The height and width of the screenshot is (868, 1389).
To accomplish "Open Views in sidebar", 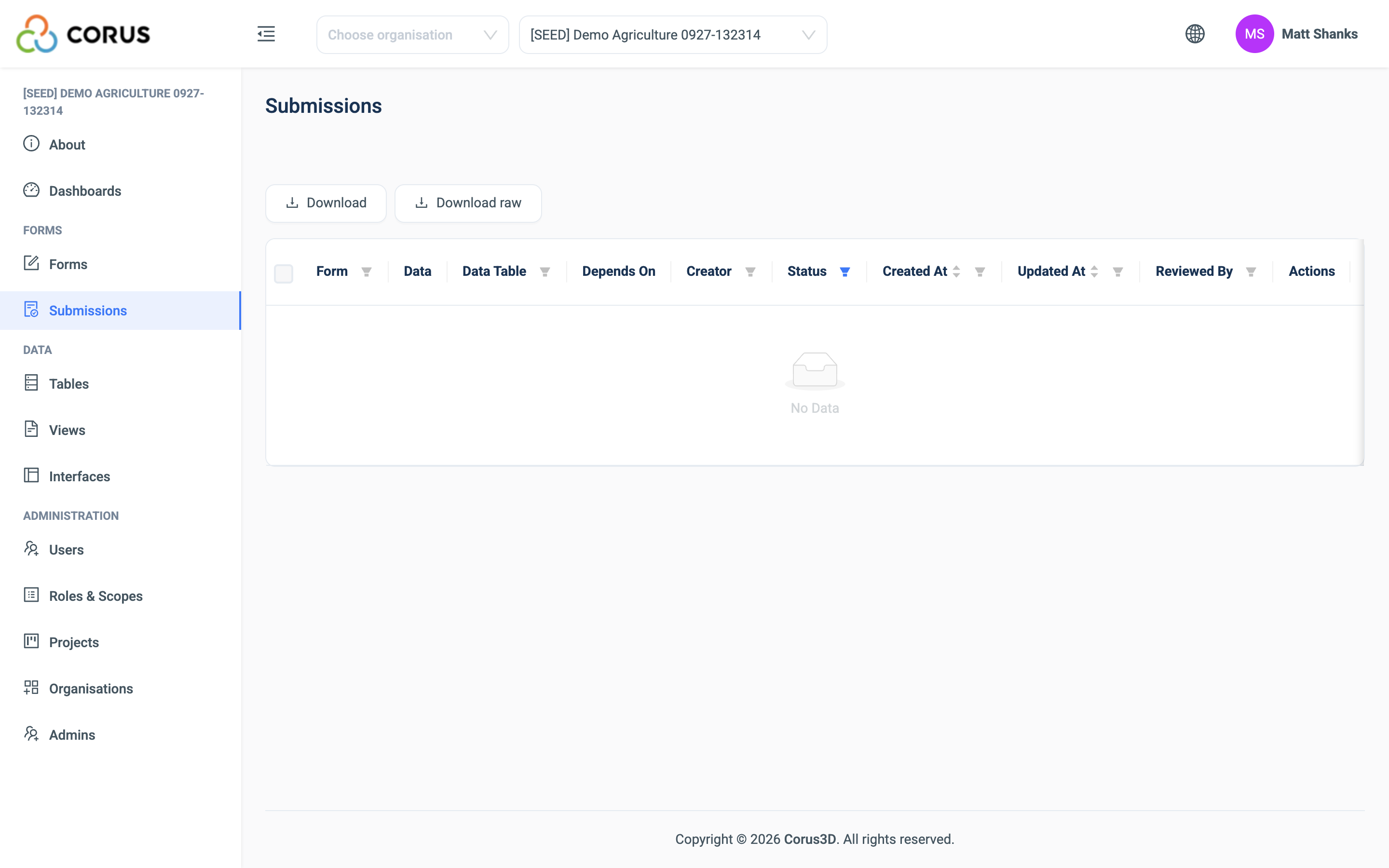I will 121,430.
